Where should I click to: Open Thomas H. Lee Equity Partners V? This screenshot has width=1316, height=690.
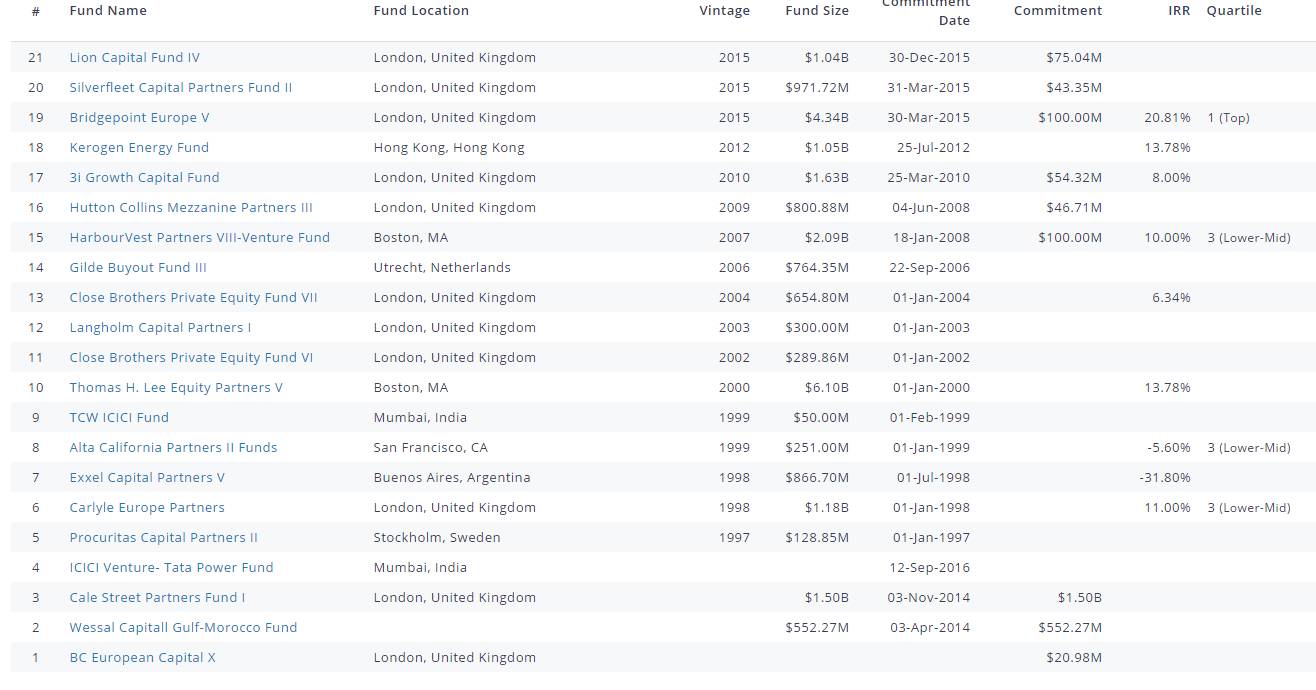176,387
